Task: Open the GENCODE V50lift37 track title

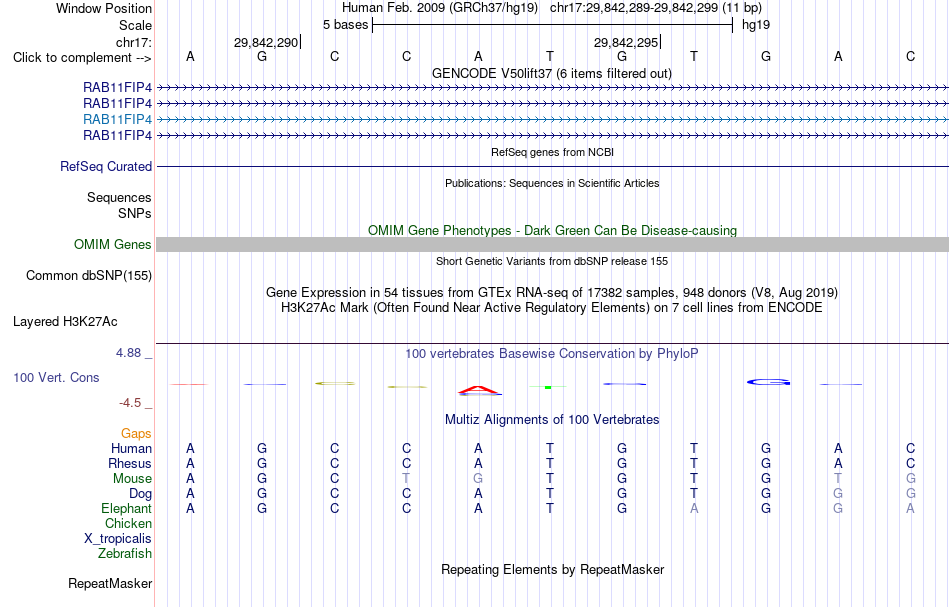Action: pyautogui.click(x=552, y=73)
